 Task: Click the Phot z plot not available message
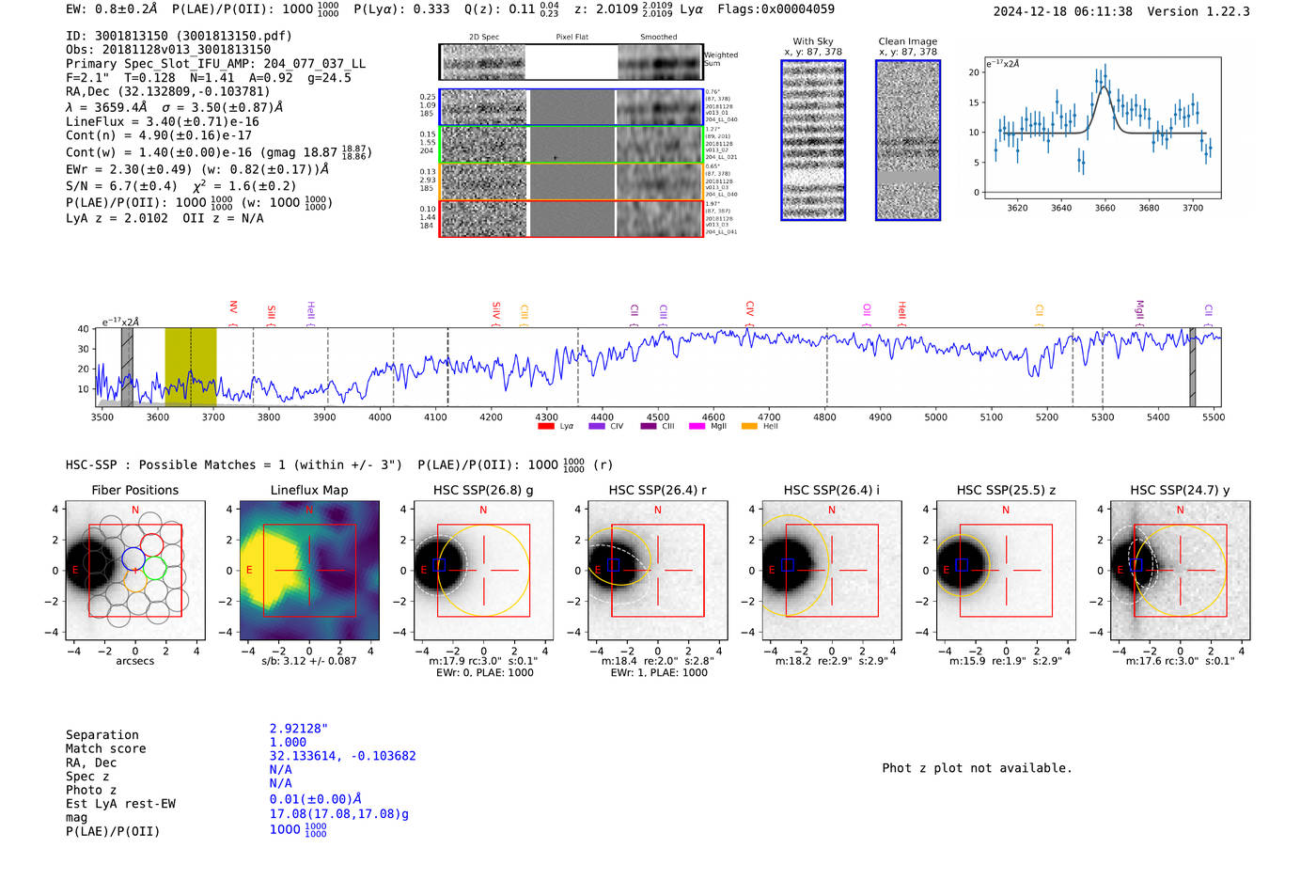(x=977, y=768)
